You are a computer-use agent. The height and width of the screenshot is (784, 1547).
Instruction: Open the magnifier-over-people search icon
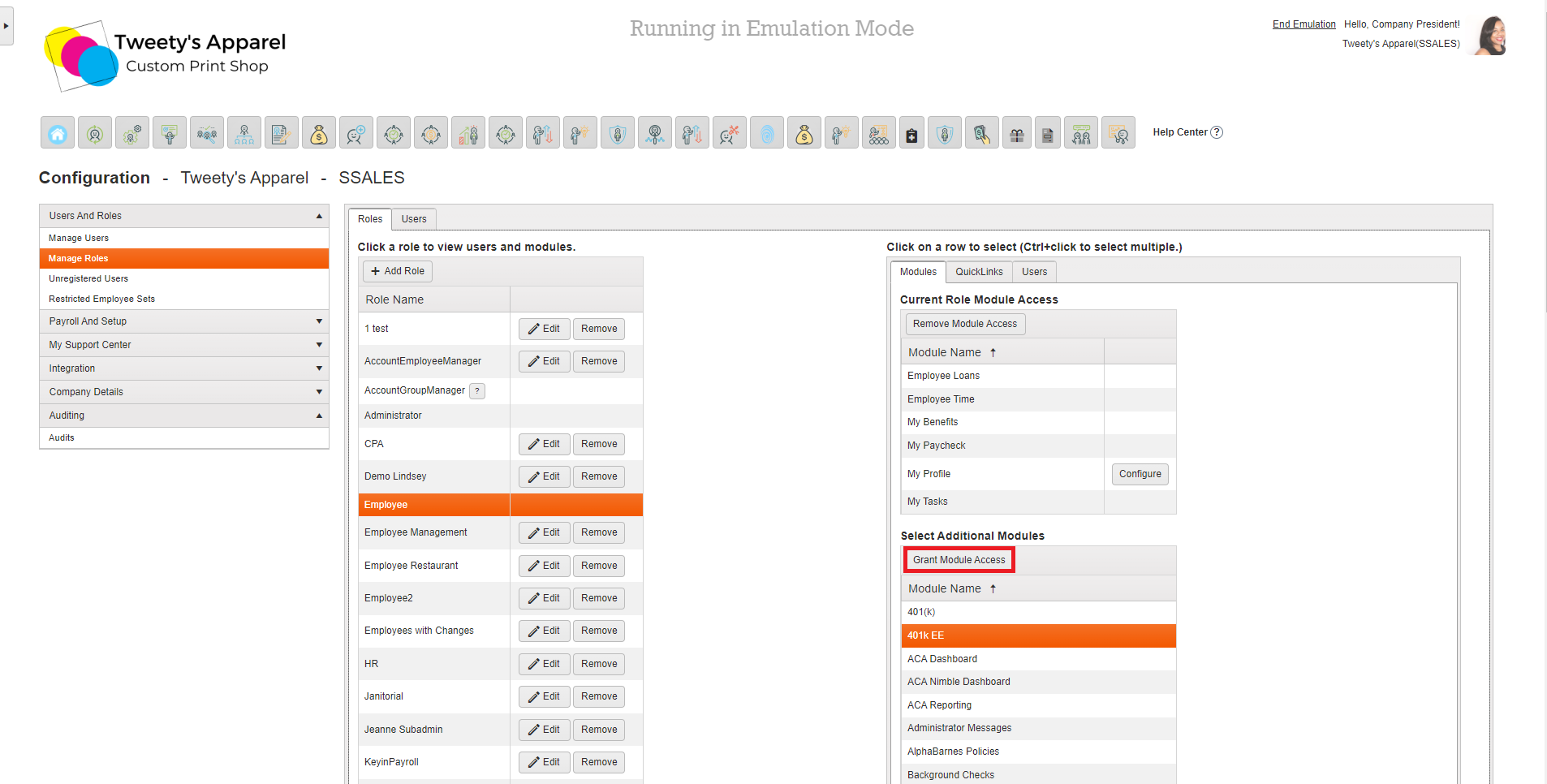[207, 133]
